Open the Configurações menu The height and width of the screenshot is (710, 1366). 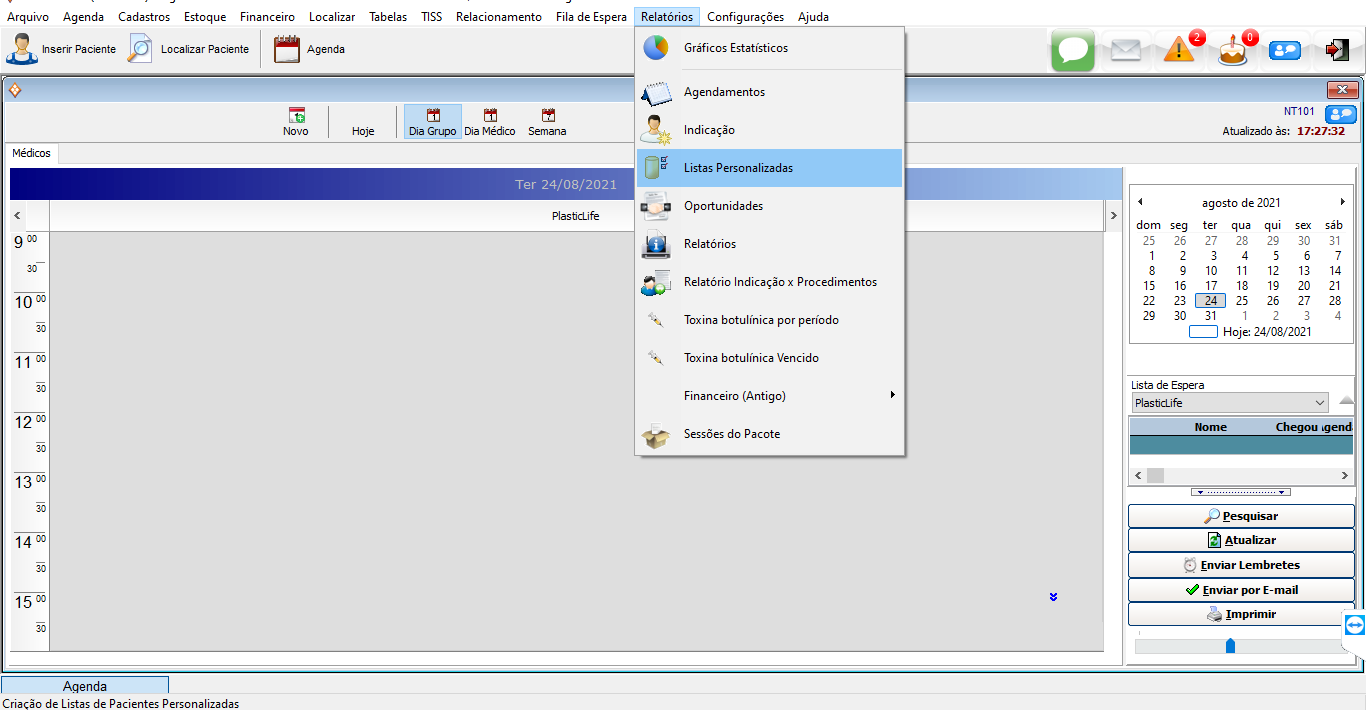click(x=745, y=17)
